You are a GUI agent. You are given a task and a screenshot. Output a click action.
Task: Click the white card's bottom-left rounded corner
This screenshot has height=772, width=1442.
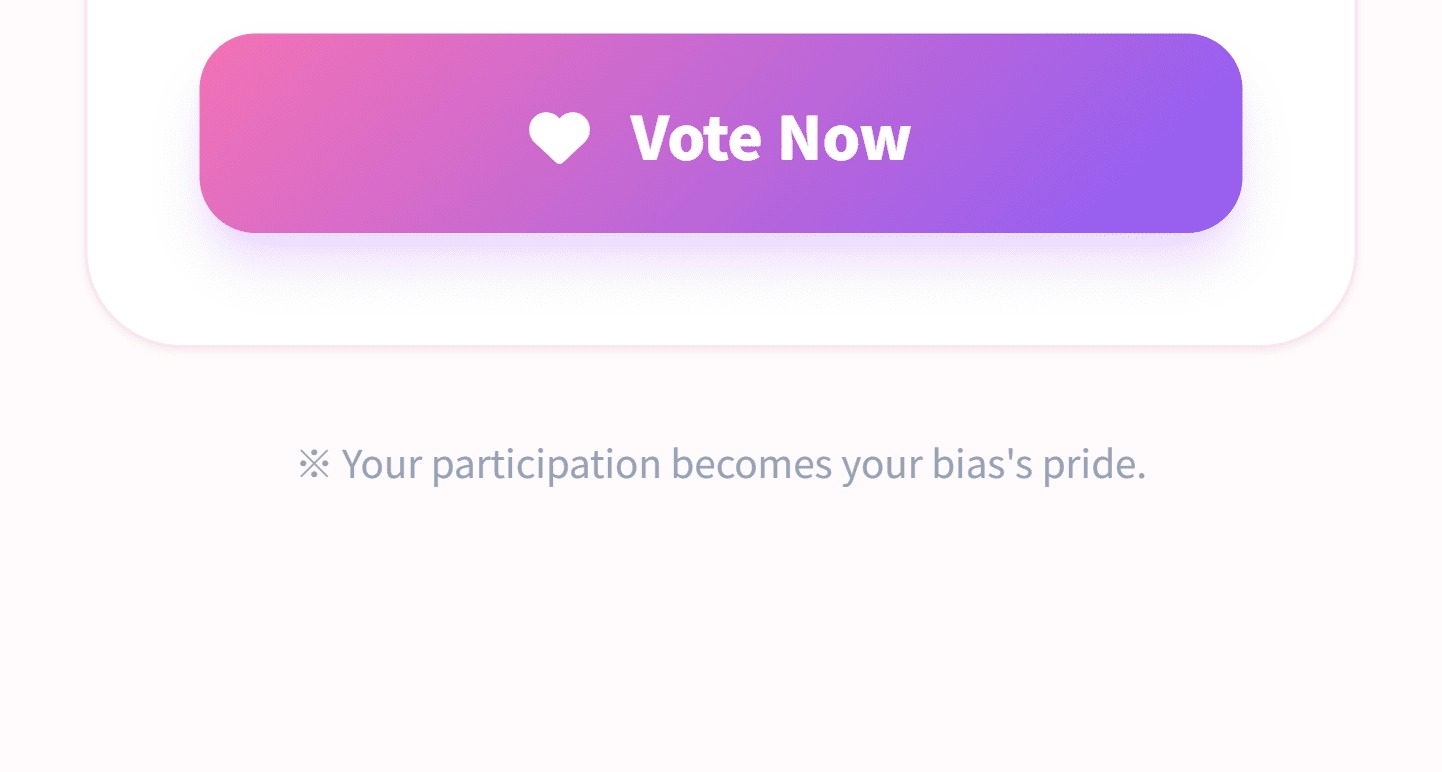pyautogui.click(x=125, y=305)
